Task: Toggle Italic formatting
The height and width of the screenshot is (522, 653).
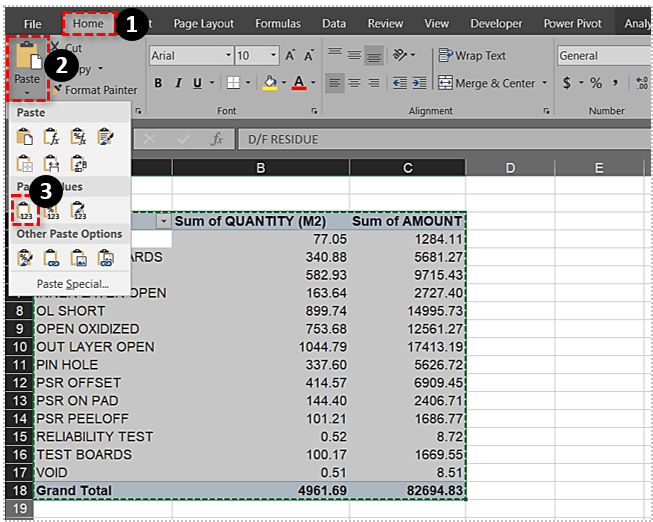Action: click(x=180, y=83)
